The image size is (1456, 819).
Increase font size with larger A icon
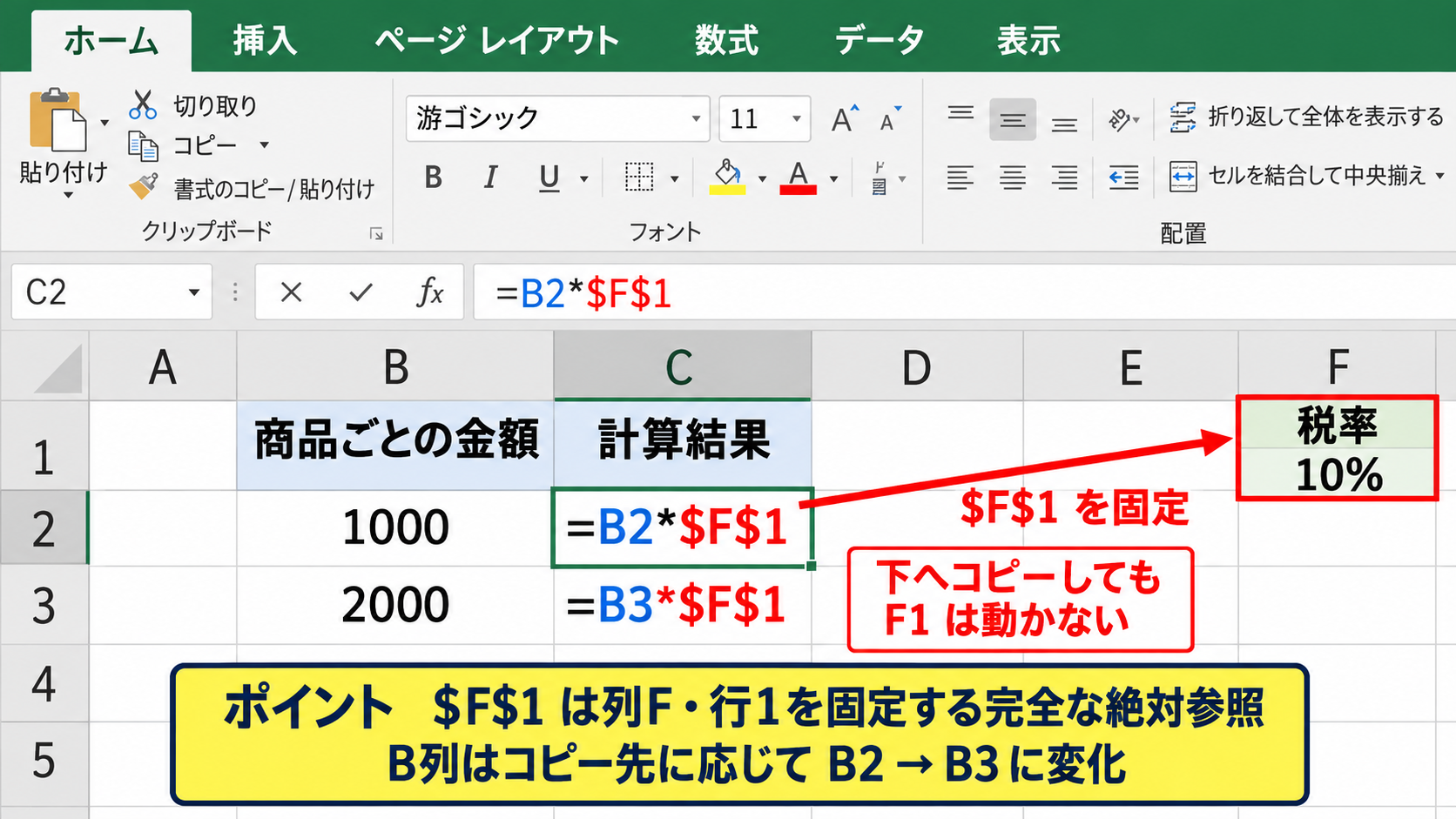(x=844, y=118)
